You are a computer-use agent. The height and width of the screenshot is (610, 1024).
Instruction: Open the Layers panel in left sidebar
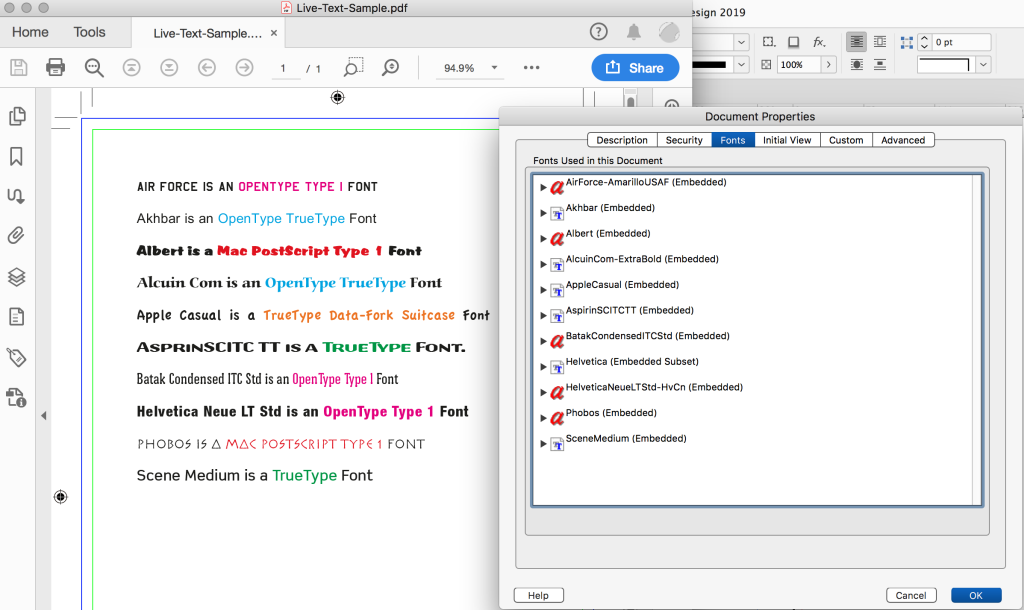tap(16, 277)
